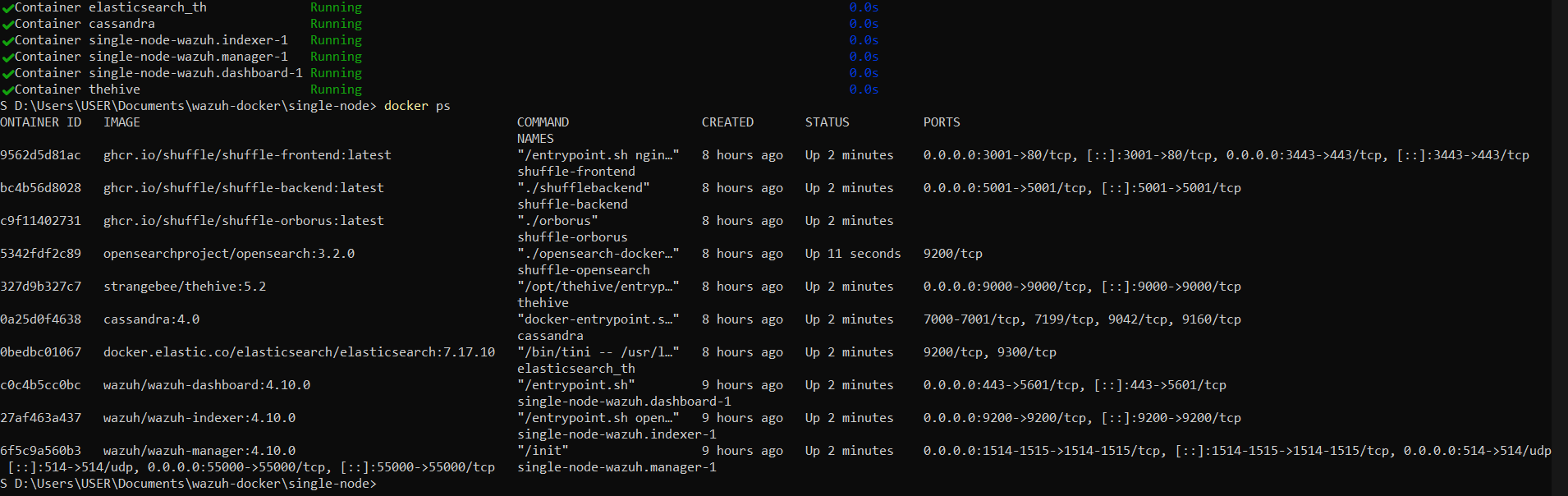
Task: Click the checkmark beside single-node-wazuh.dashboard-1 container
Action: pyautogui.click(x=7, y=74)
